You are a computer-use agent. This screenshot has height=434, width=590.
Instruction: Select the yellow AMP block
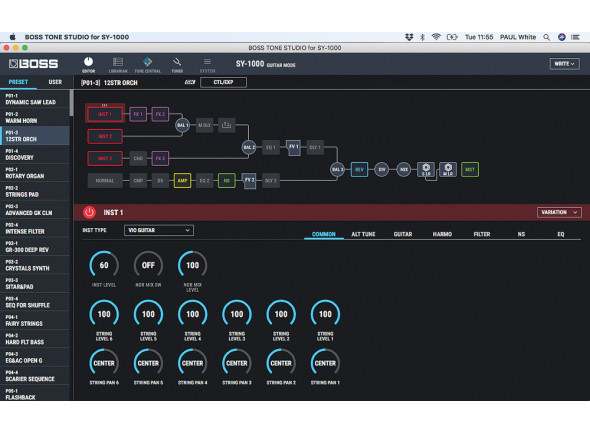pyautogui.click(x=182, y=181)
